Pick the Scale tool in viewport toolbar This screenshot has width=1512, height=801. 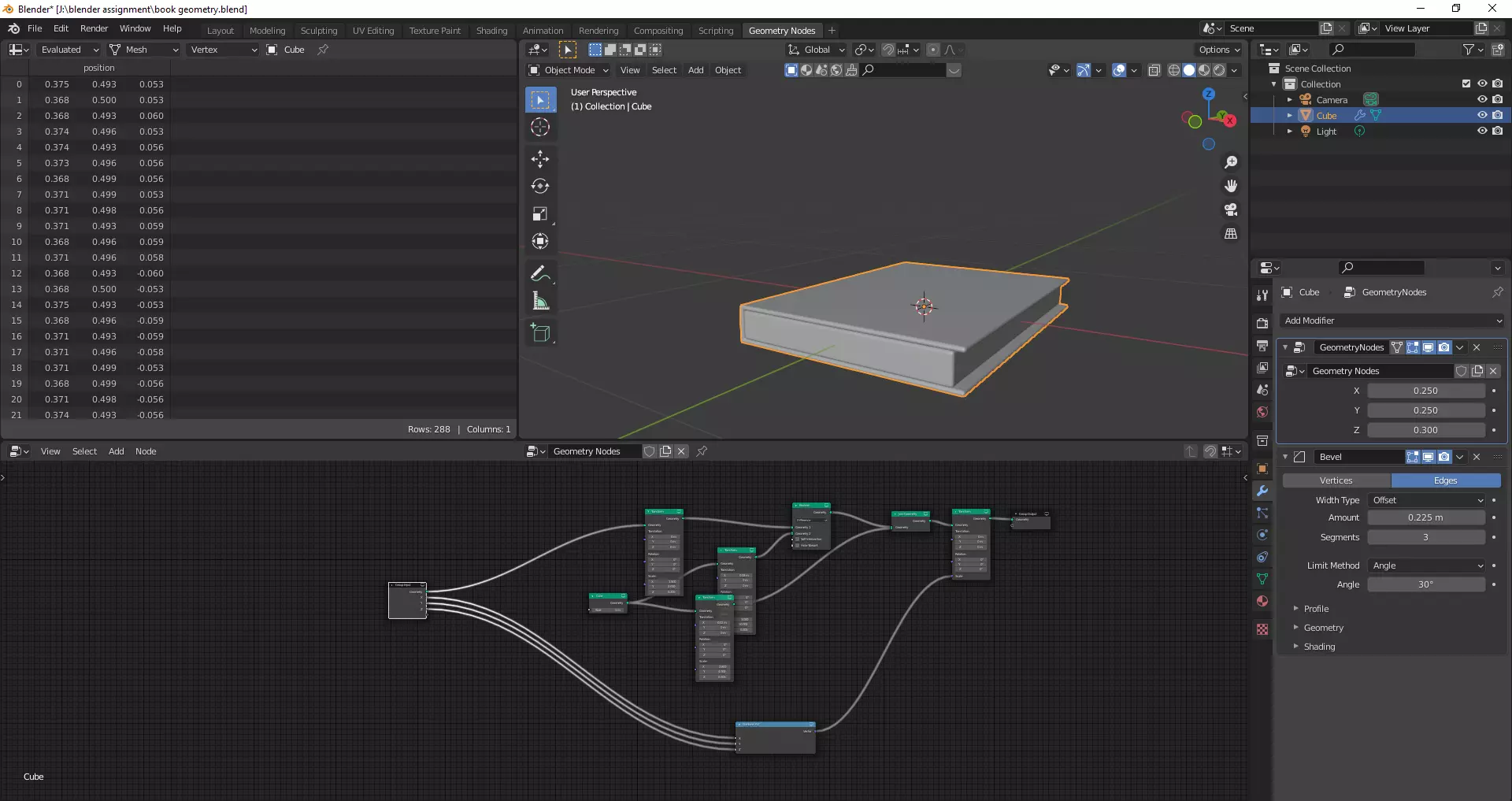(x=540, y=214)
